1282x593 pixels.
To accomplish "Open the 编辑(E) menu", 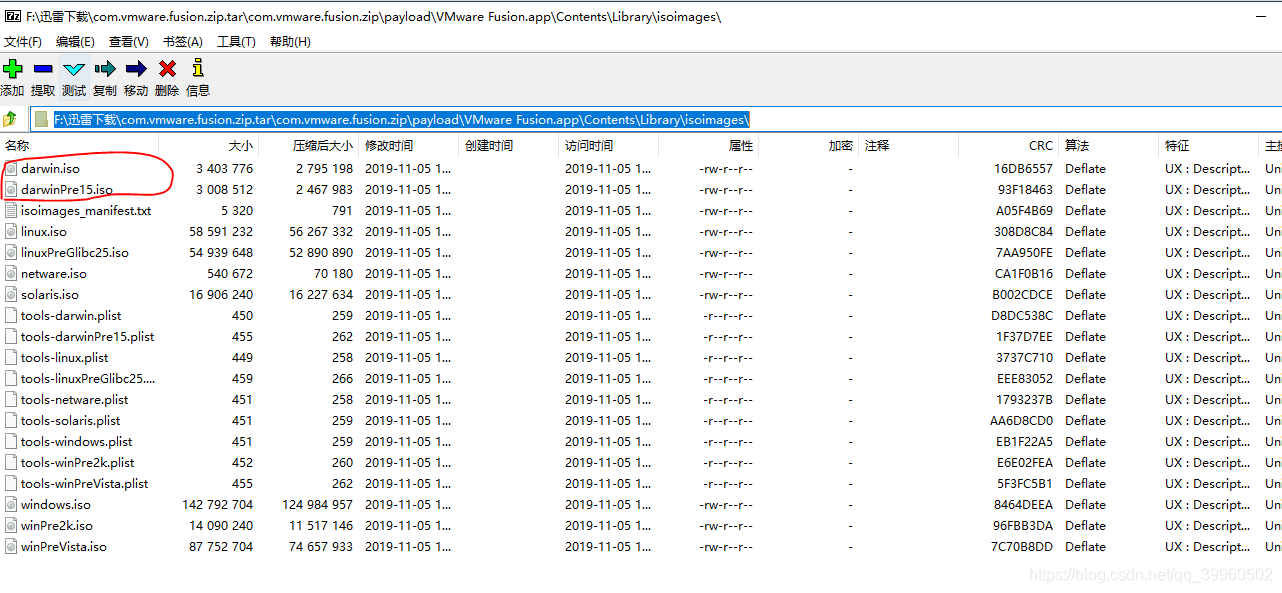I will (75, 41).
